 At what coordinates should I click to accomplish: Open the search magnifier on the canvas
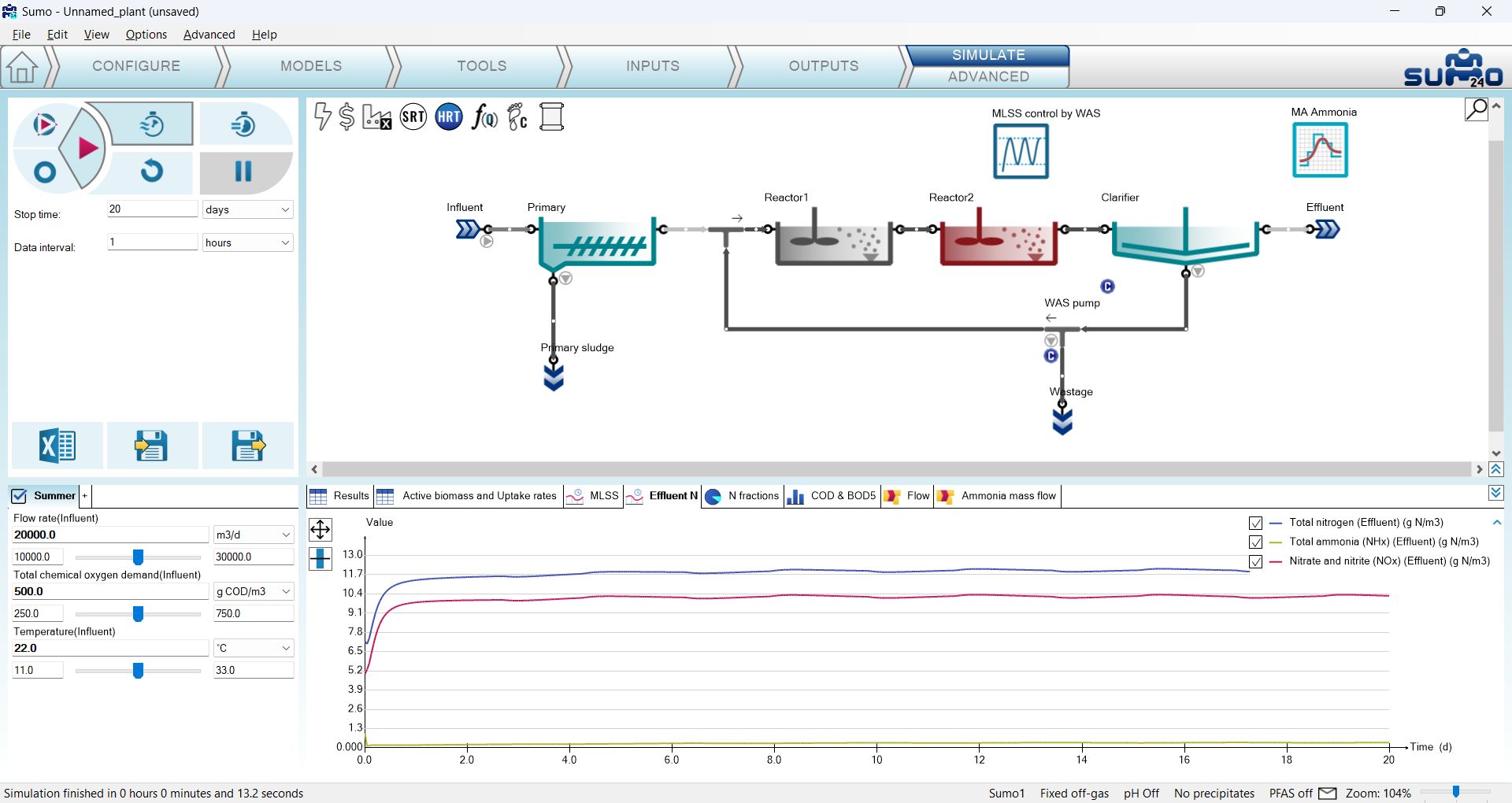point(1477,109)
